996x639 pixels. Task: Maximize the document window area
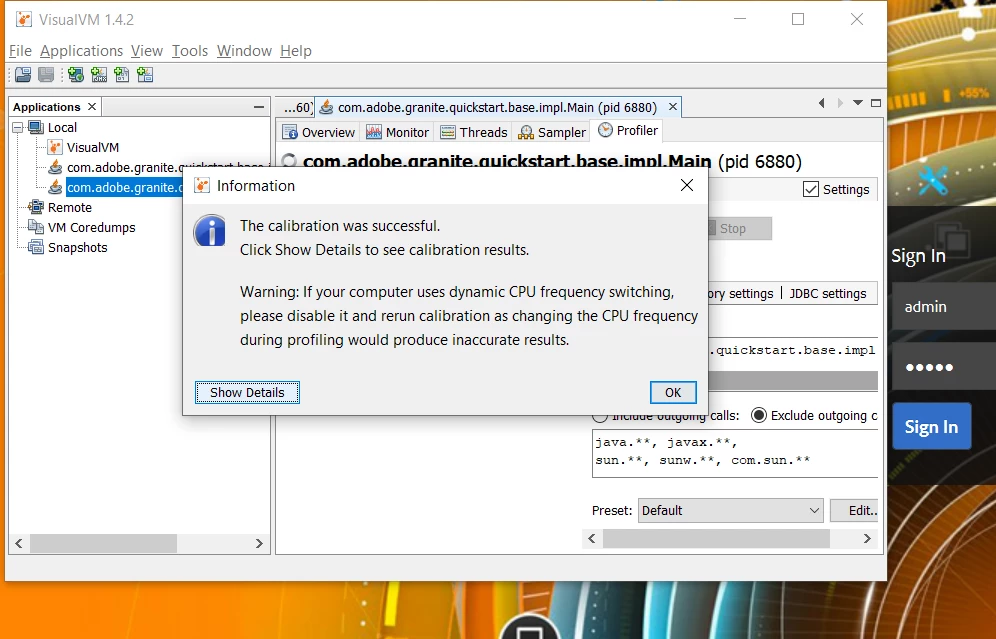[x=876, y=103]
